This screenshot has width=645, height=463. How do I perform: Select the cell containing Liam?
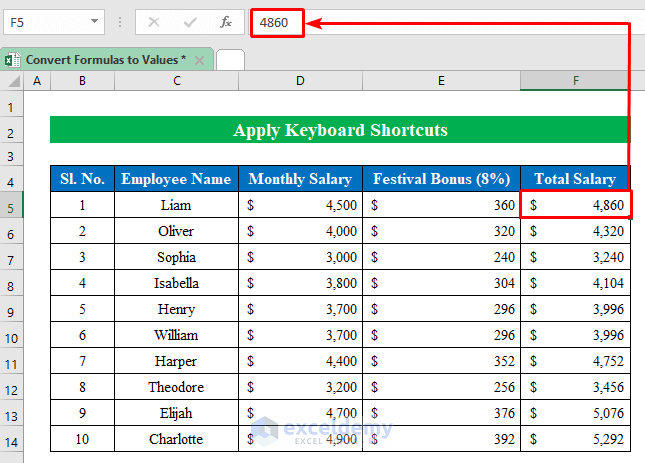coord(176,205)
